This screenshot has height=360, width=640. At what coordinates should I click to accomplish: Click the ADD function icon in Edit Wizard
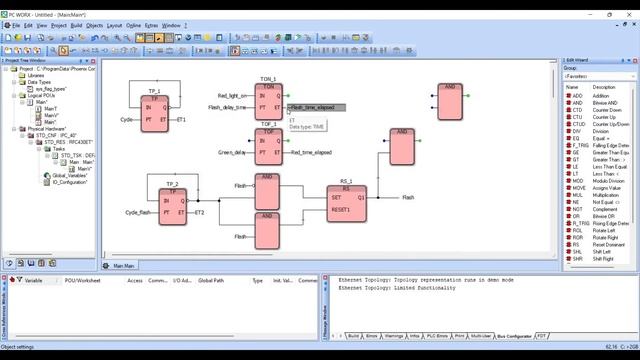pyautogui.click(x=569, y=96)
